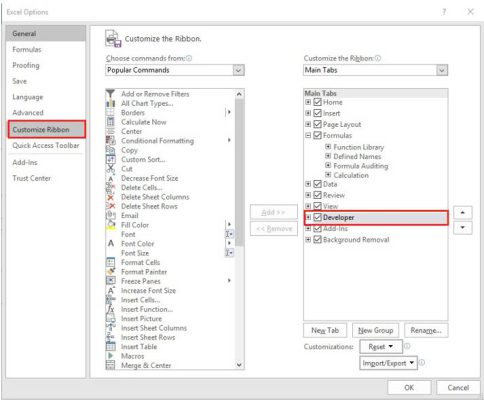This screenshot has height=400, width=484.
Task: Click the Add or Remove Filters funnel icon
Action: (x=110, y=94)
